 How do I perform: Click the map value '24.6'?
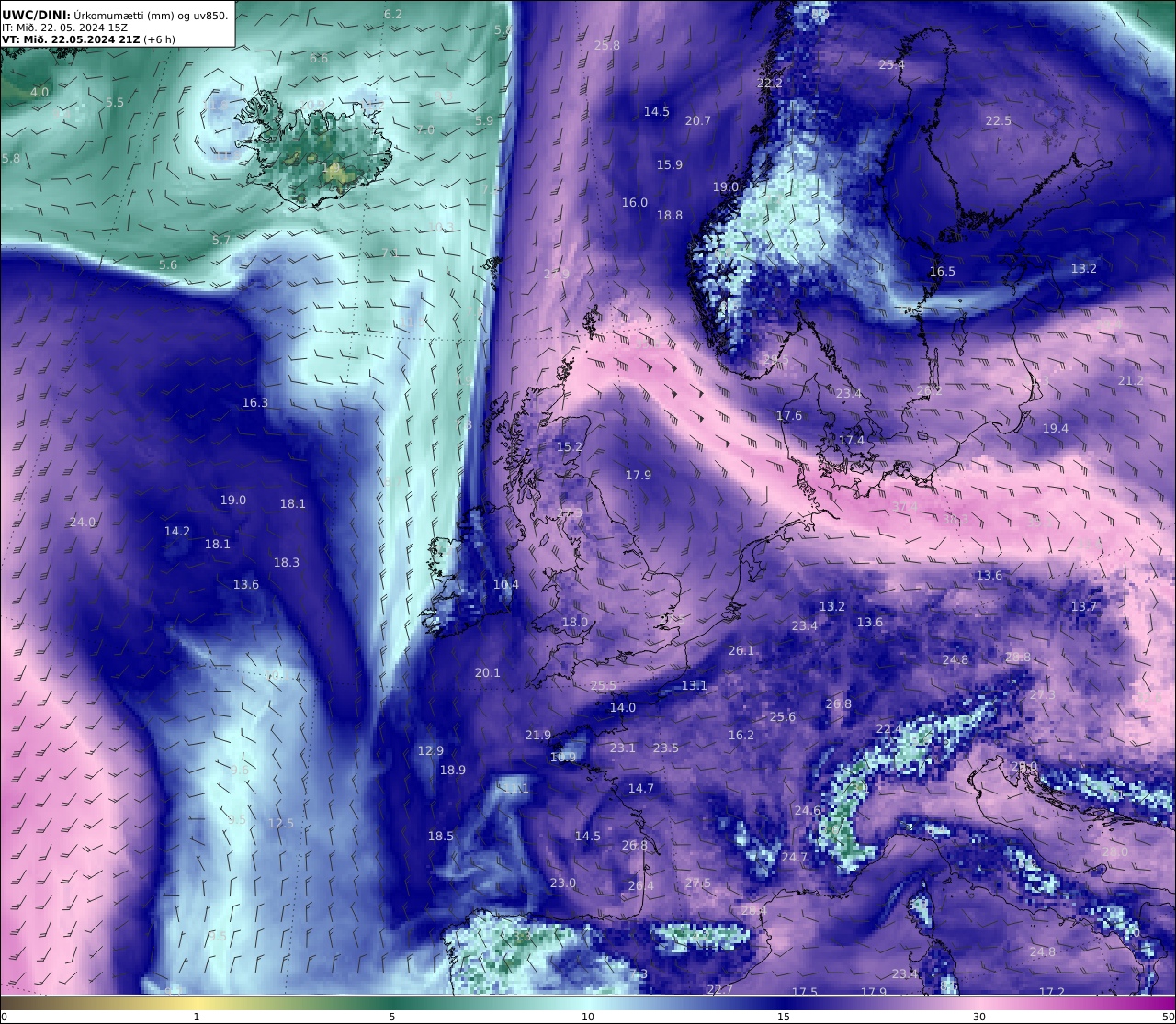click(808, 810)
